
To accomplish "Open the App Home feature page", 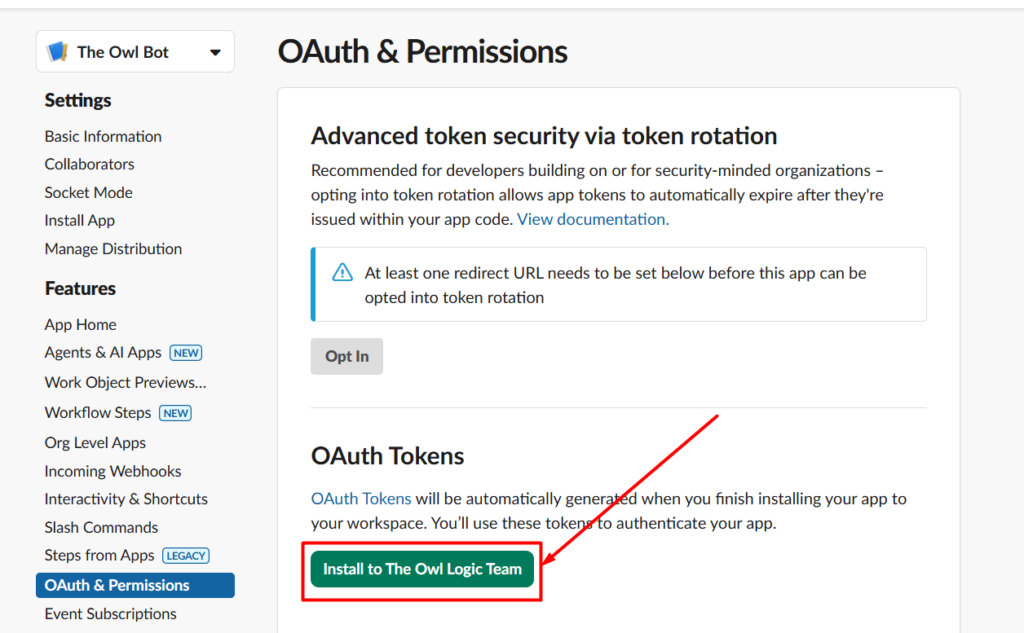I will point(80,324).
